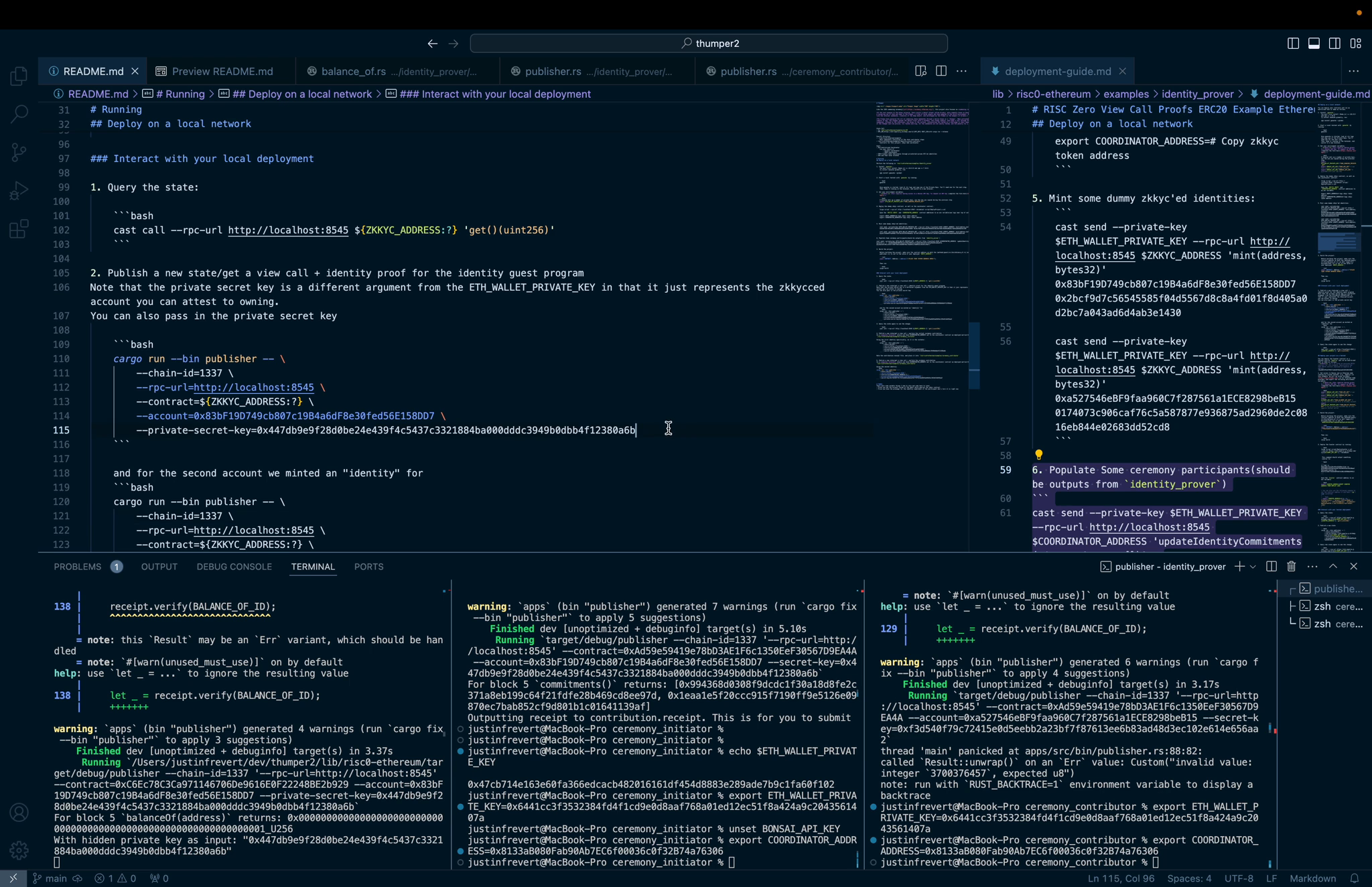Open terminal panel more actions menu

pyautogui.click(x=1312, y=567)
